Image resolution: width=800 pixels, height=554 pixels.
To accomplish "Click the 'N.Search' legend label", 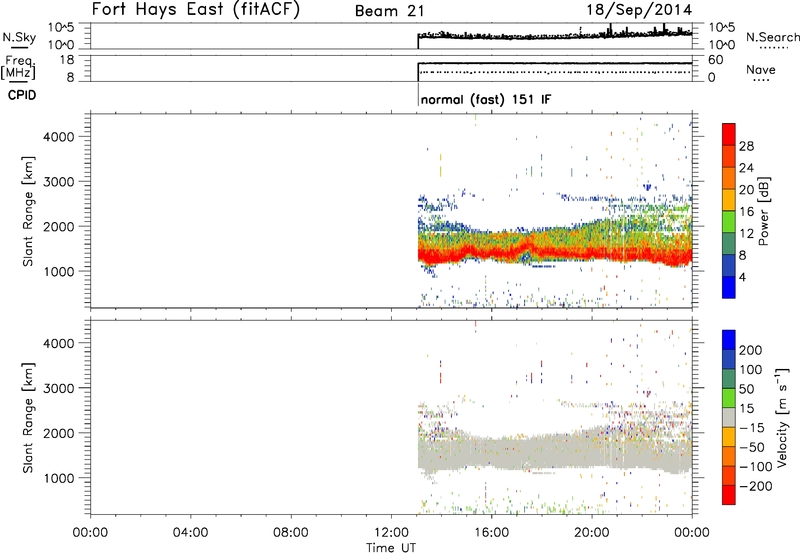I will point(772,37).
